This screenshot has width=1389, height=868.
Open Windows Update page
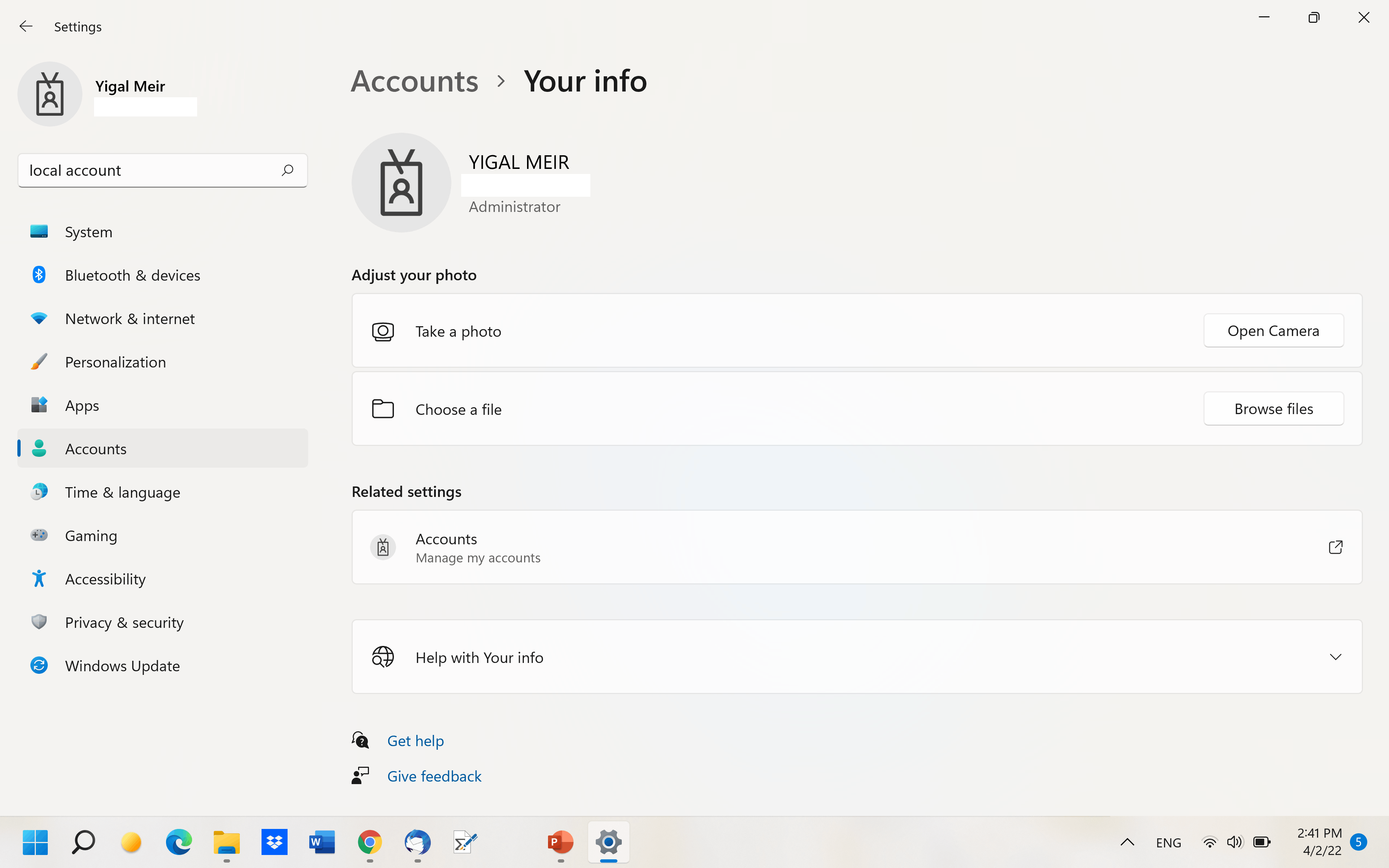pyautogui.click(x=162, y=665)
